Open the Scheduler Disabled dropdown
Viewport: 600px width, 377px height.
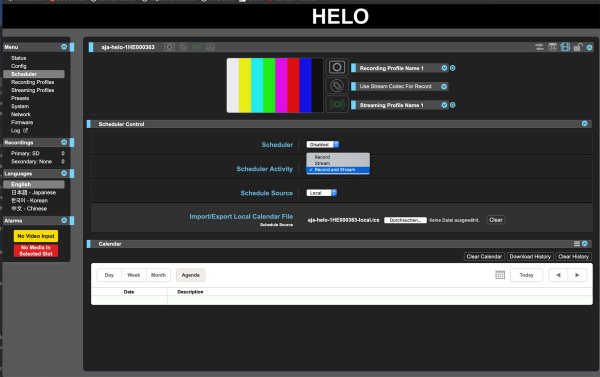click(323, 145)
